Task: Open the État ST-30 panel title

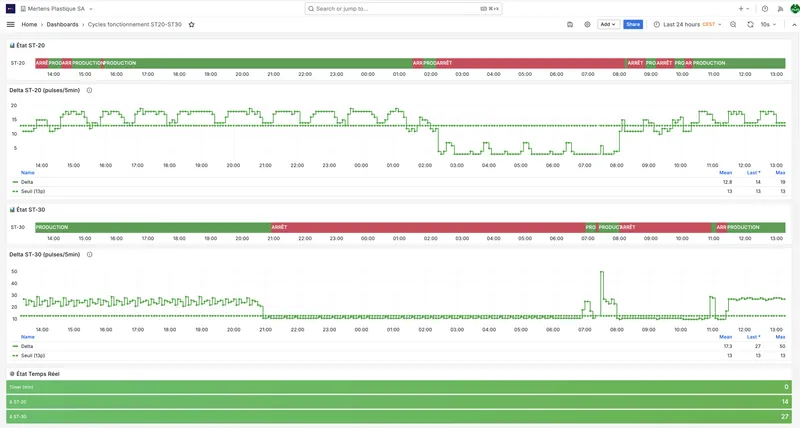Action: [31, 210]
